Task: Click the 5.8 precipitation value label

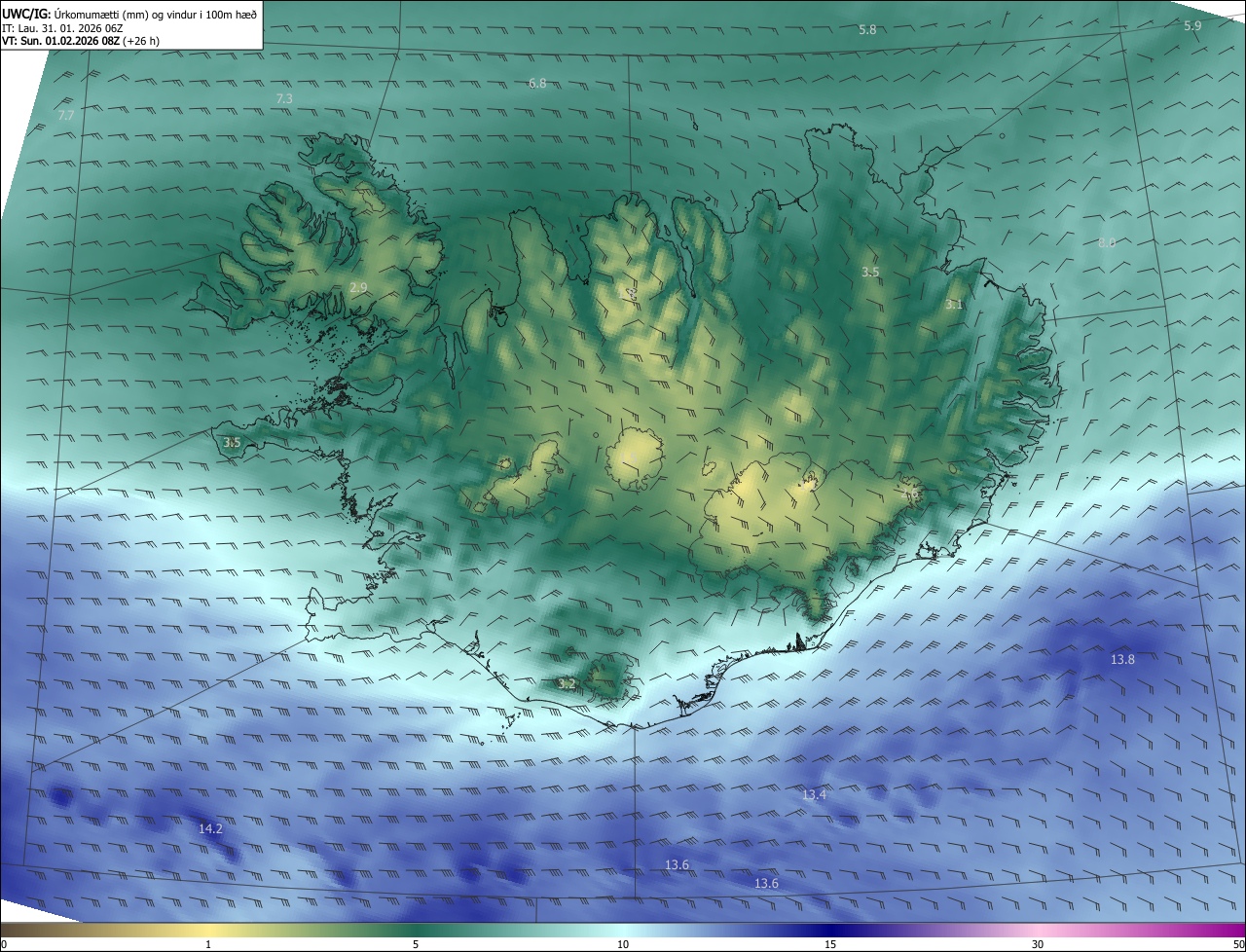Action: click(x=866, y=30)
